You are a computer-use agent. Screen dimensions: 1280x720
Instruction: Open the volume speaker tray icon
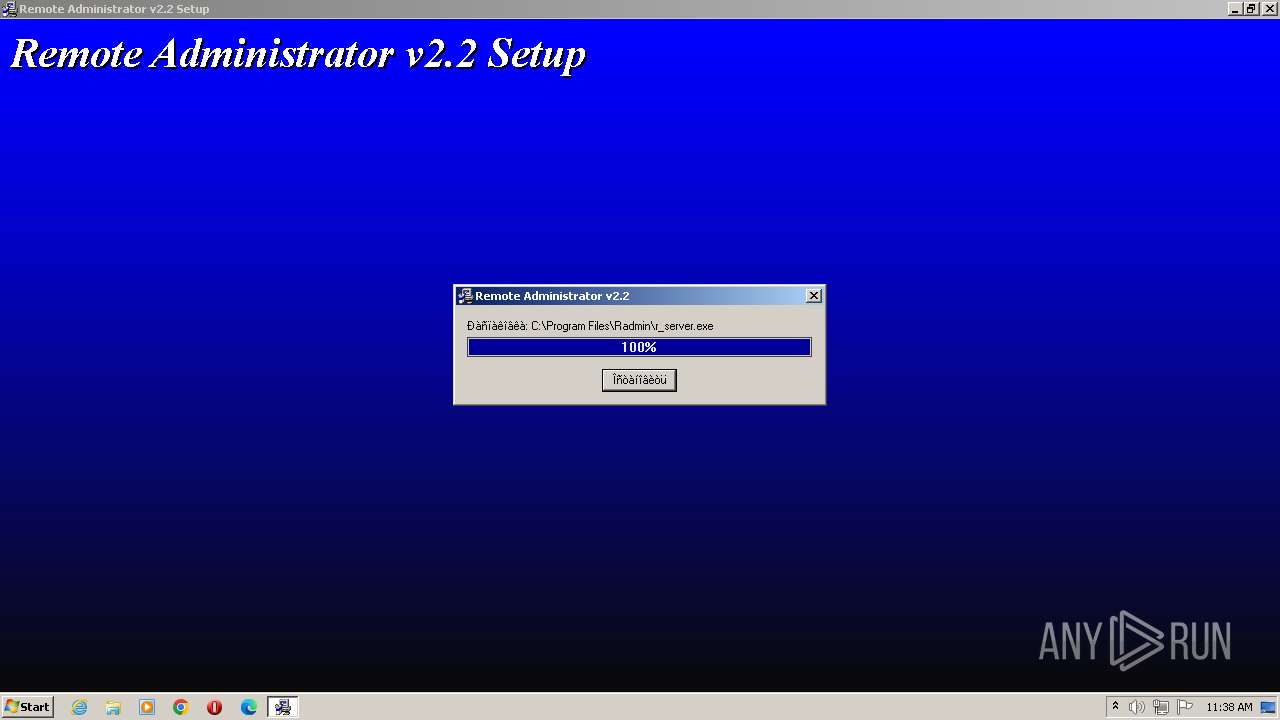click(1137, 707)
